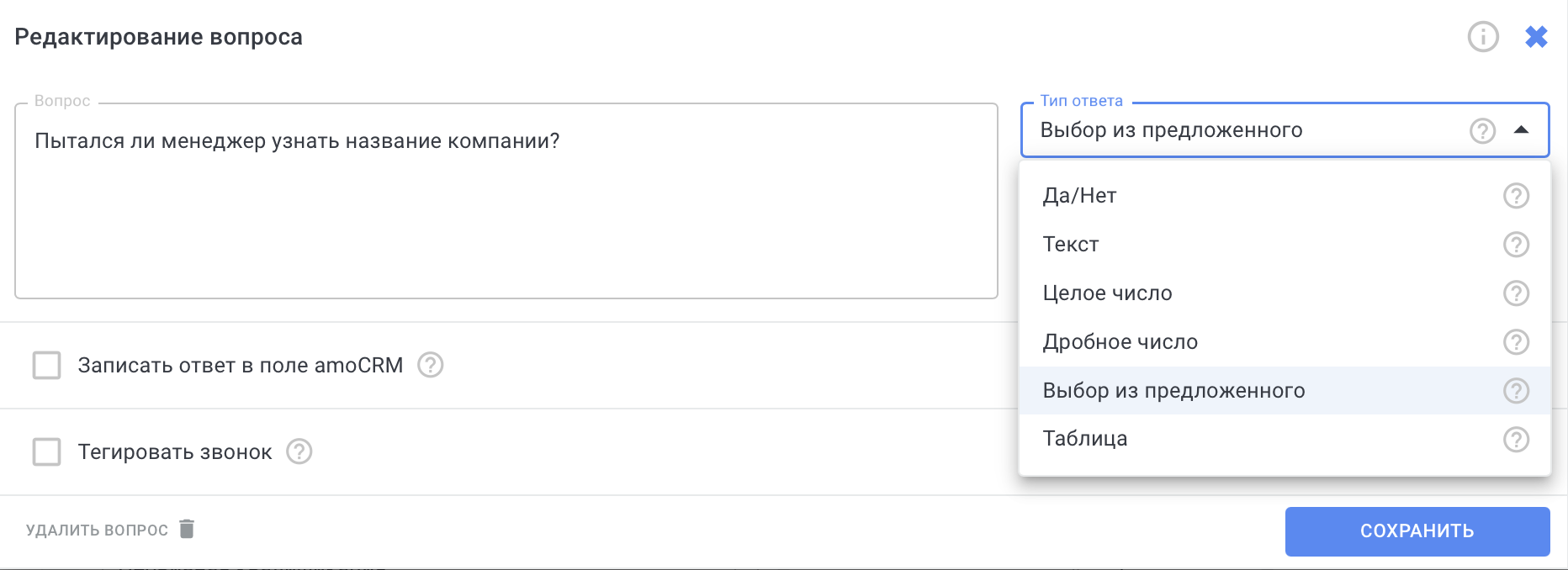This screenshot has width=1568, height=570.
Task: Click help icon in answer type field
Action: 1482,130
